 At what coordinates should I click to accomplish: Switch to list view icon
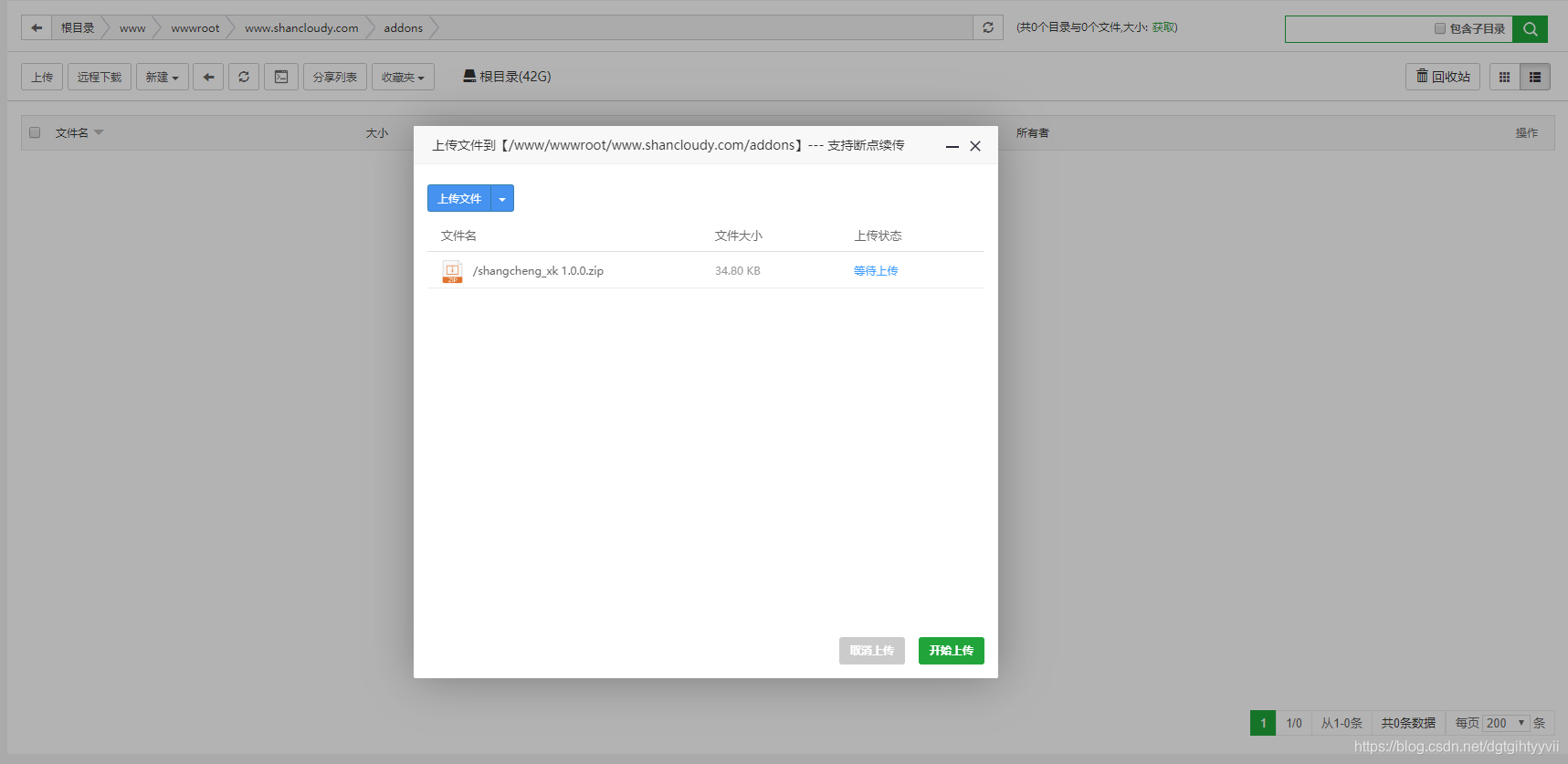[1535, 77]
